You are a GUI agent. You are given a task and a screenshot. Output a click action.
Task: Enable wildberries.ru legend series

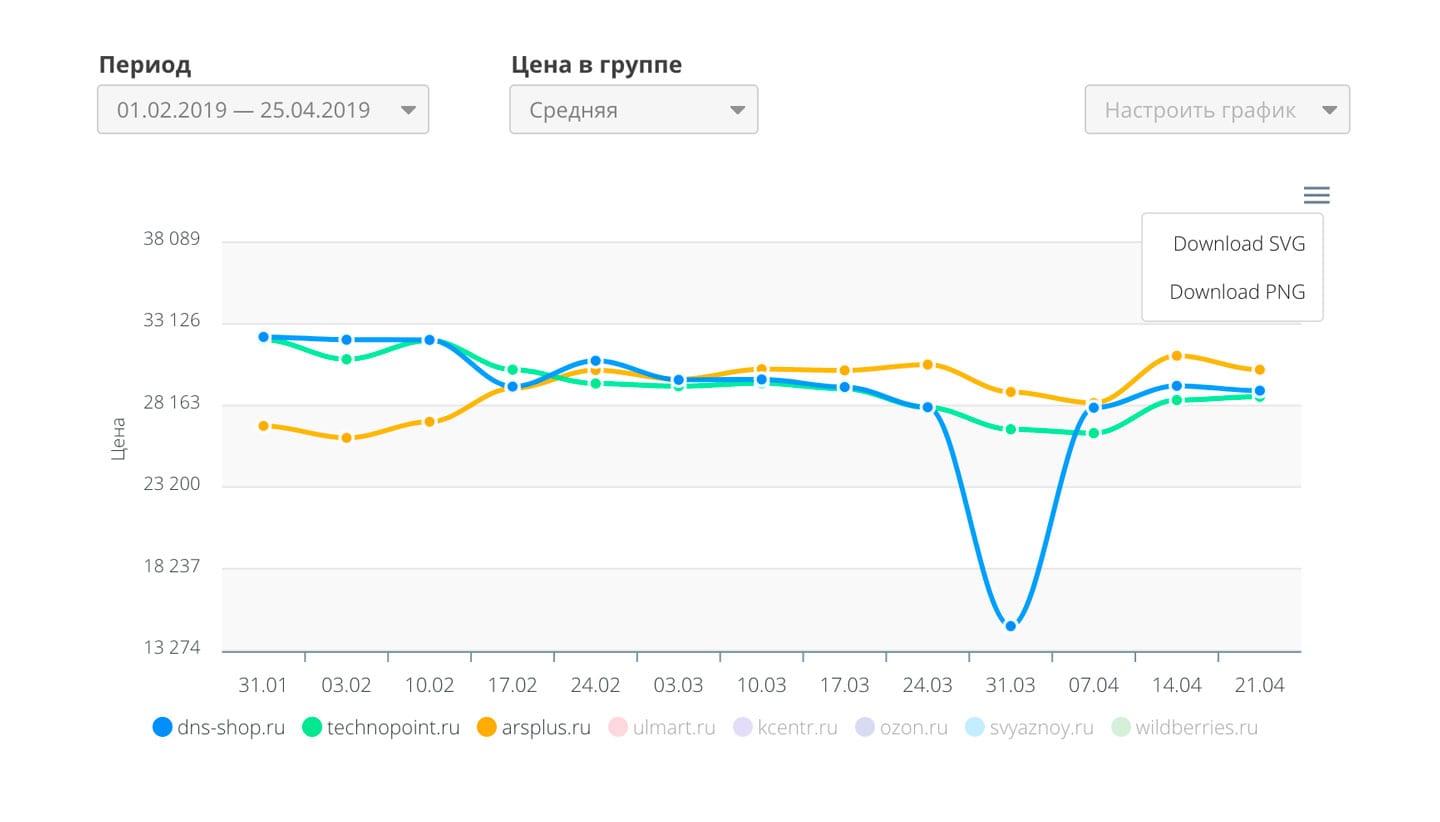coord(1184,728)
